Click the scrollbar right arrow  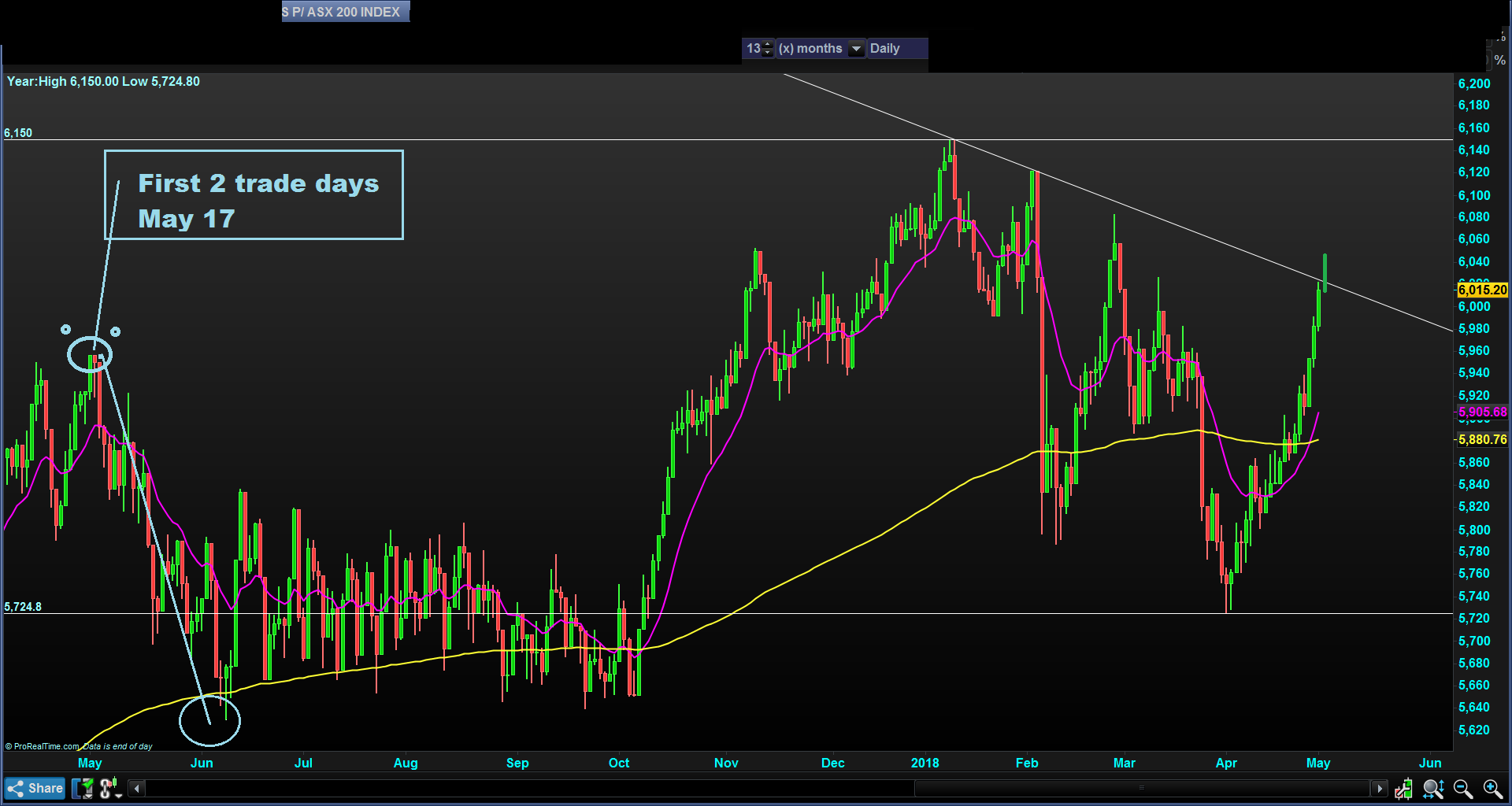coord(1379,788)
